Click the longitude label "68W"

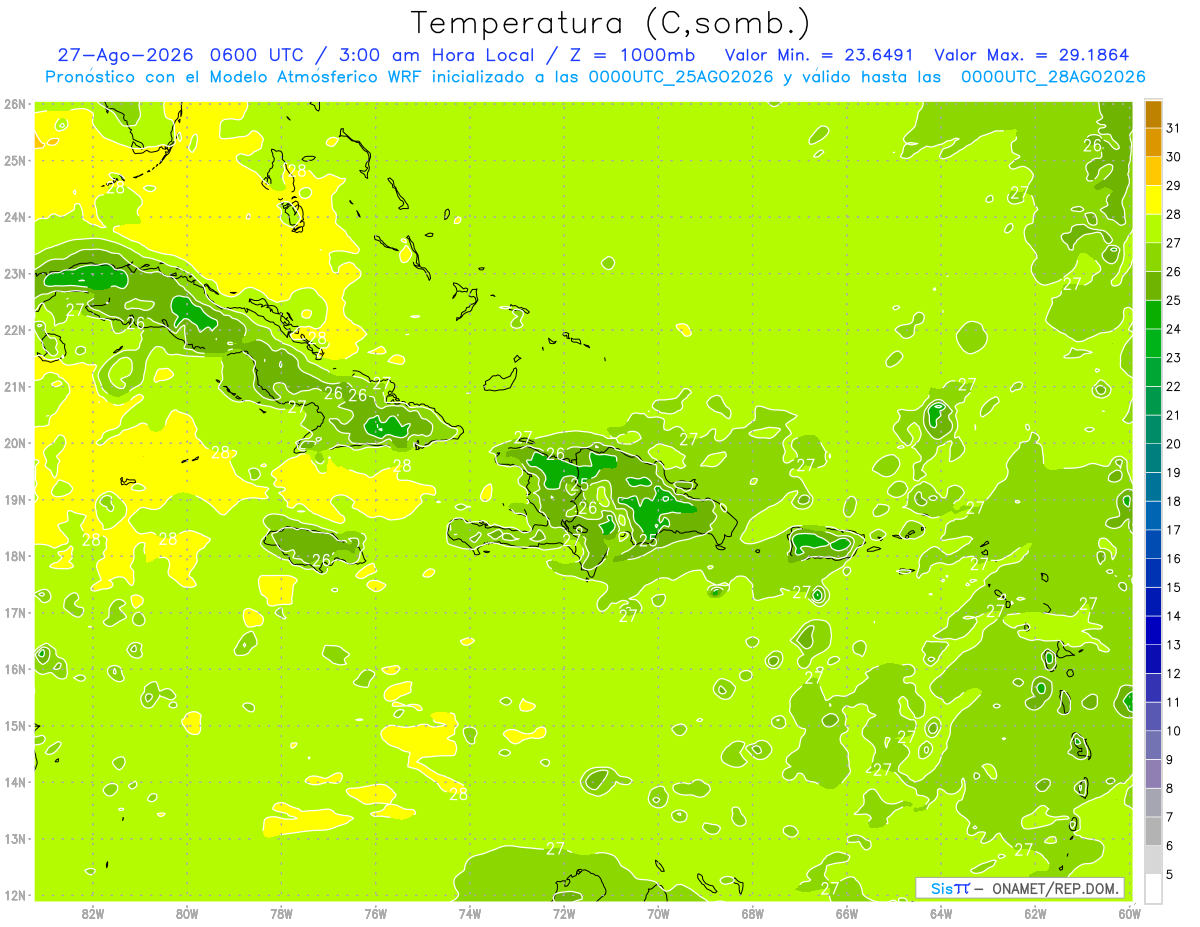753,913
